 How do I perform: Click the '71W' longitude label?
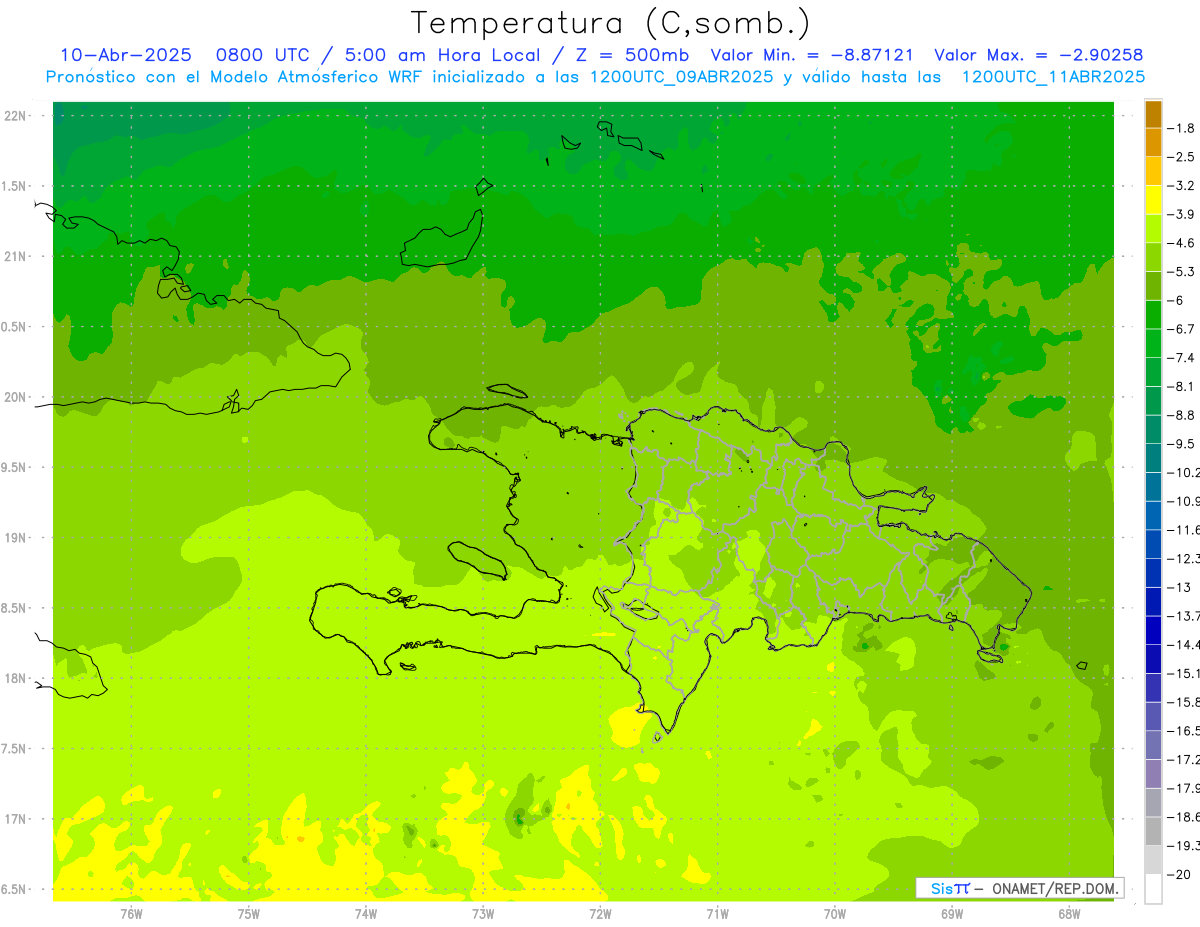[717, 913]
